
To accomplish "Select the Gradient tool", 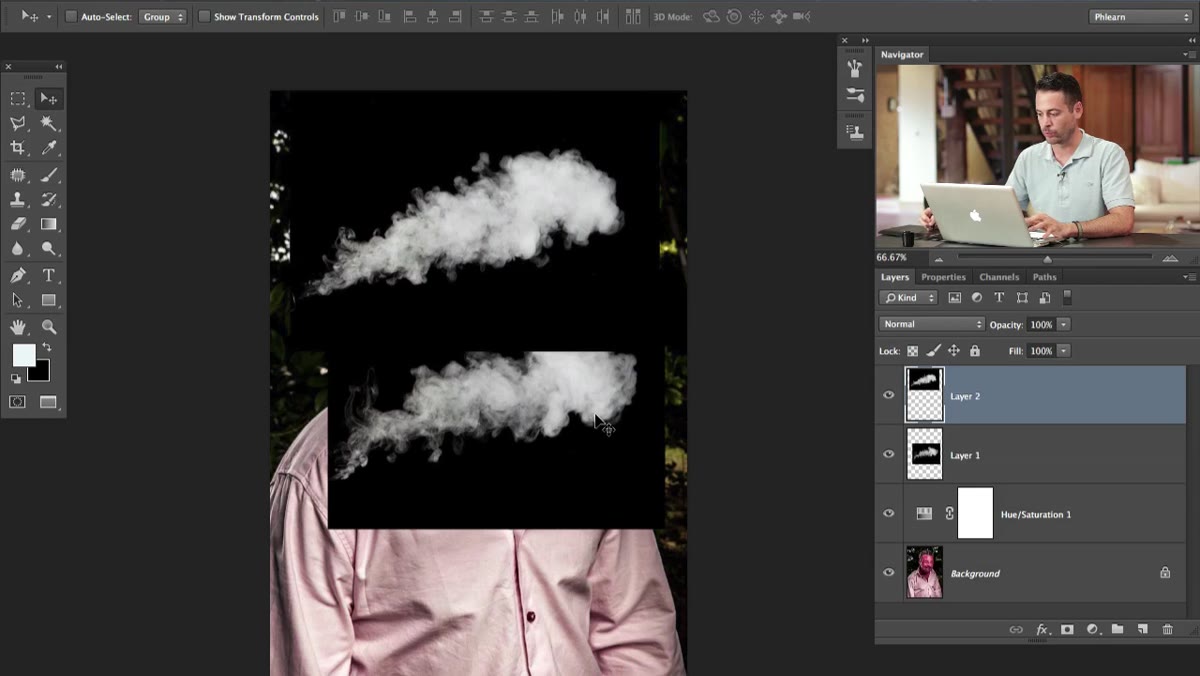I will [x=48, y=224].
